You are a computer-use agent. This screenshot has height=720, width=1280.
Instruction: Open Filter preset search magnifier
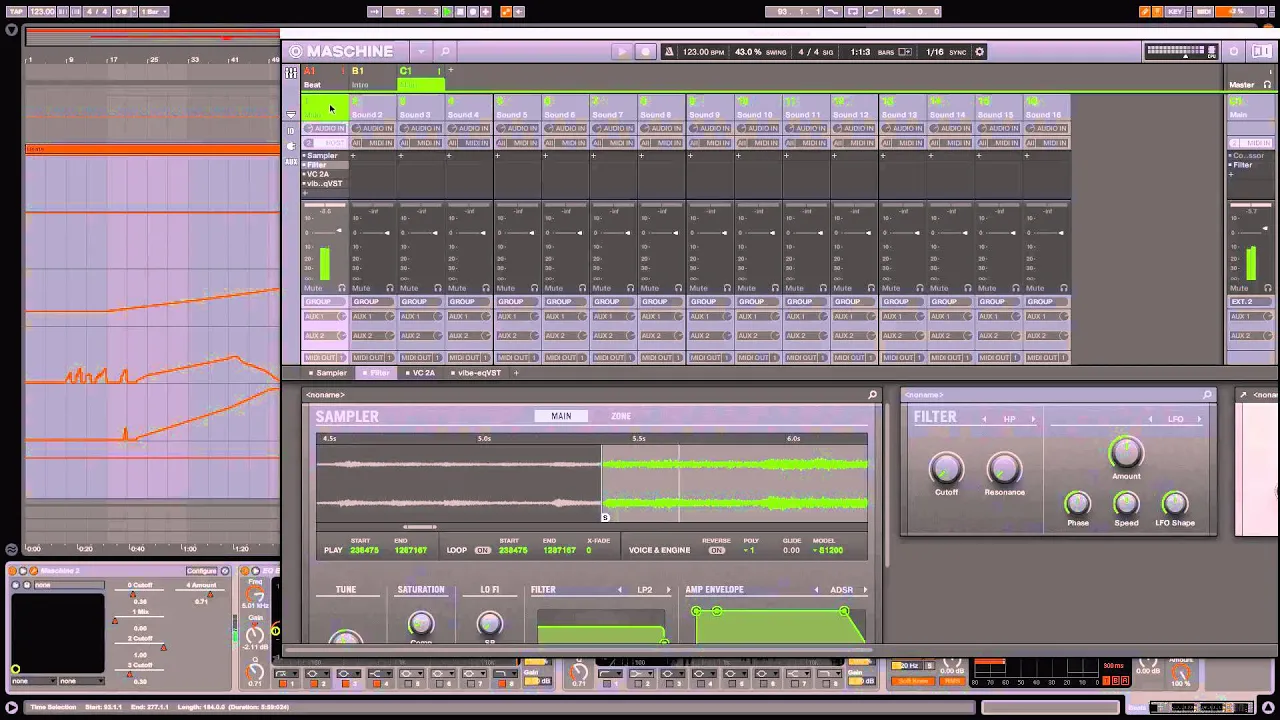point(1207,395)
